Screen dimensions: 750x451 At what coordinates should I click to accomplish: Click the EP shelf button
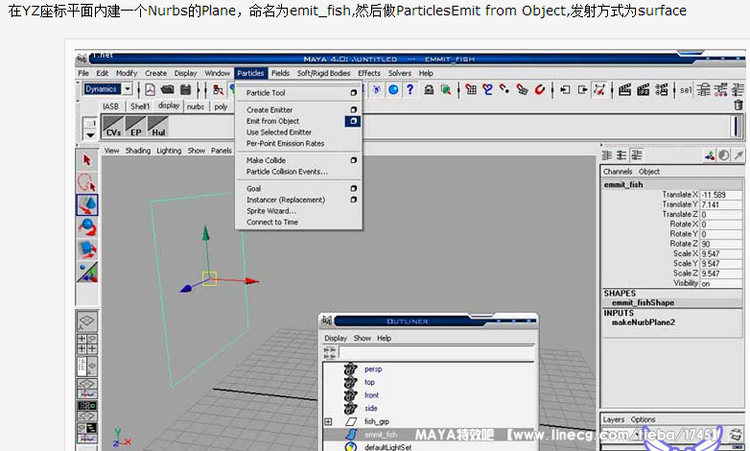click(x=136, y=126)
